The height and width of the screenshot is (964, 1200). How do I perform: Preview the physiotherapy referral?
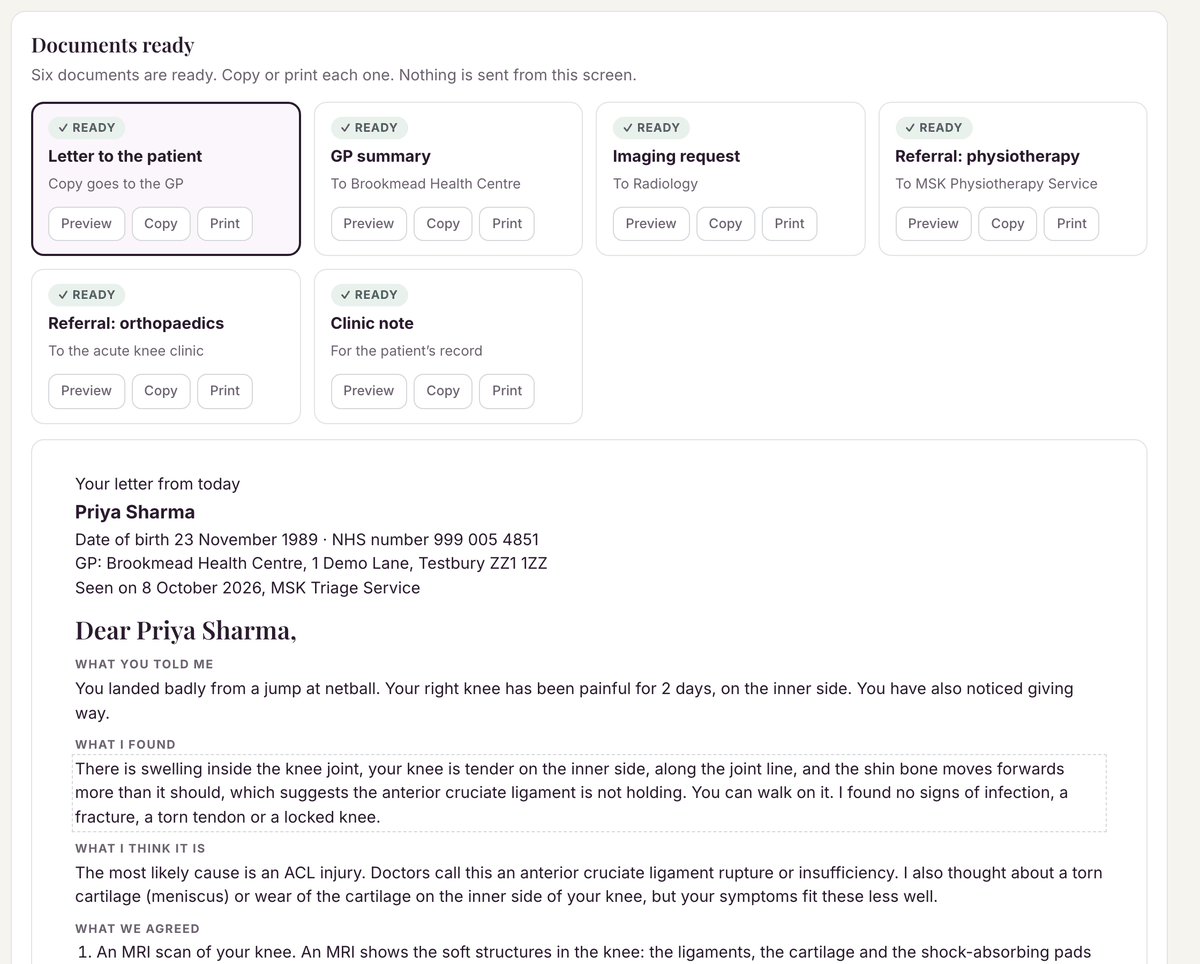tap(933, 224)
